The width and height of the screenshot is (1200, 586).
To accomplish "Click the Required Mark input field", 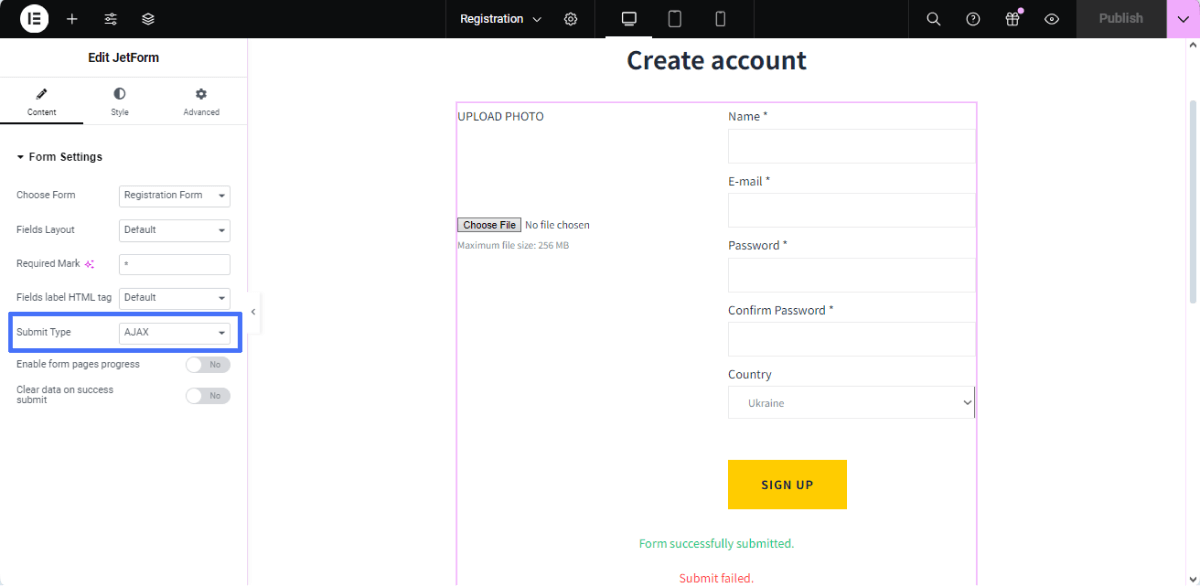I will pos(174,264).
